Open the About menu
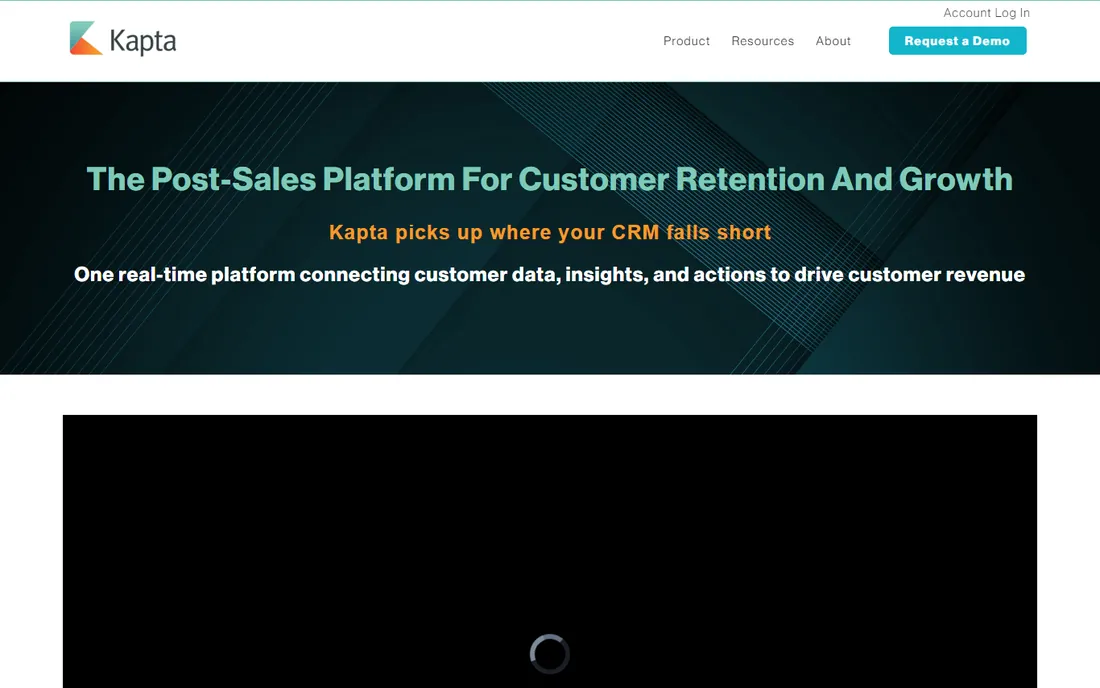The height and width of the screenshot is (688, 1100). tap(833, 41)
